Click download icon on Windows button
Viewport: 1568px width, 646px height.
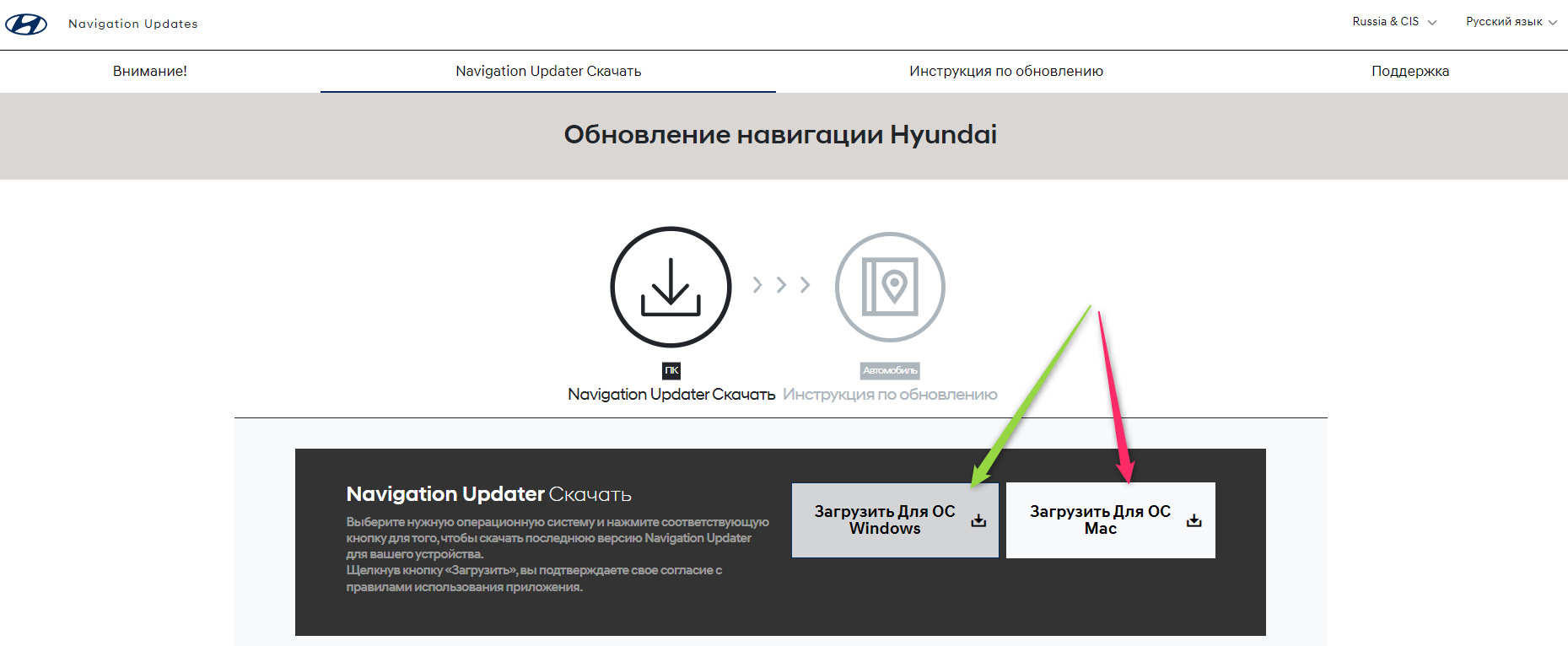(978, 520)
